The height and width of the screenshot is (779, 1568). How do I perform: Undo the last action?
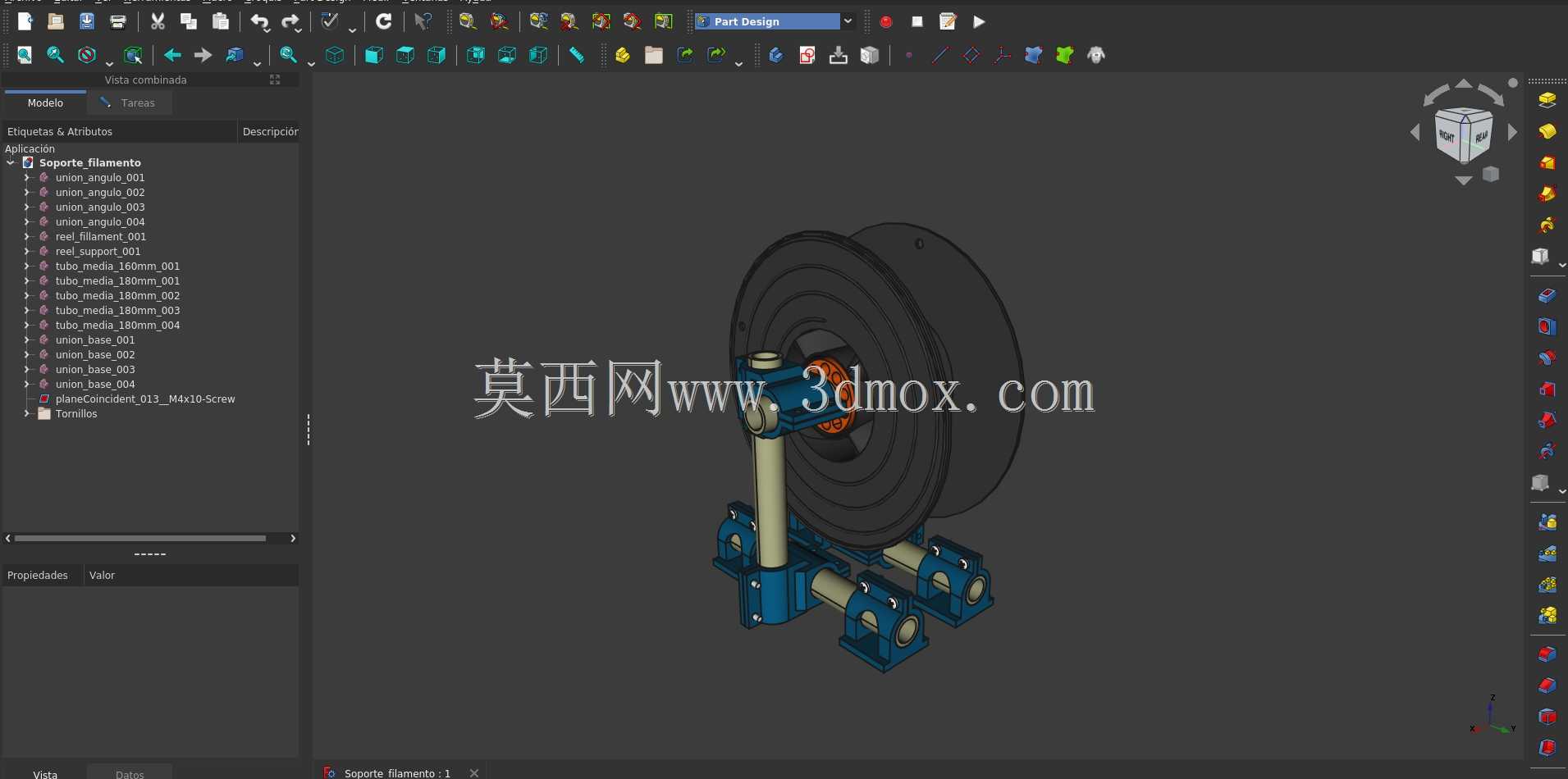click(x=259, y=21)
